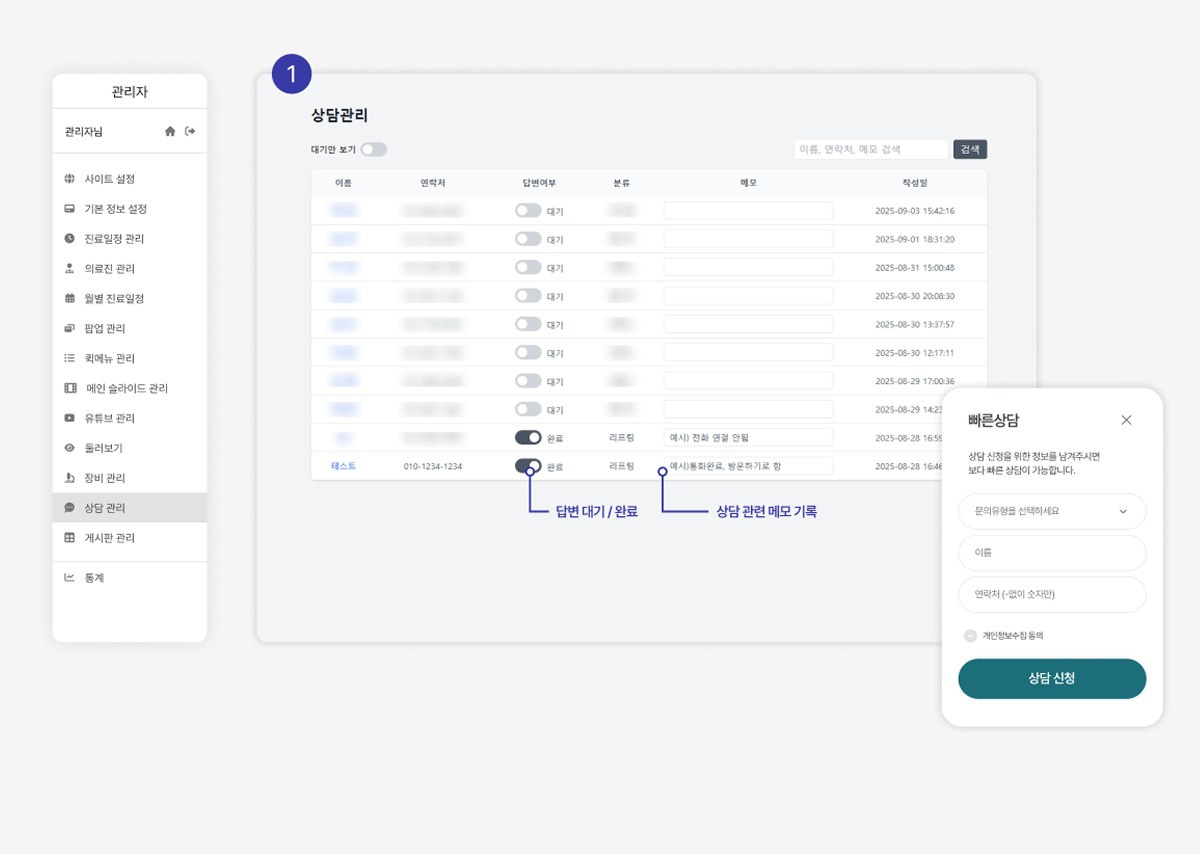Click the 메모 column header
This screenshot has height=854, width=1200.
(748, 183)
